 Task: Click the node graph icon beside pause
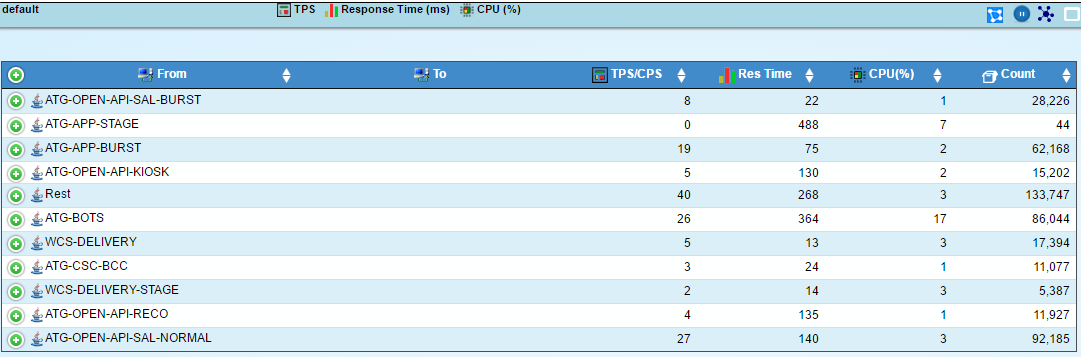(1046, 14)
